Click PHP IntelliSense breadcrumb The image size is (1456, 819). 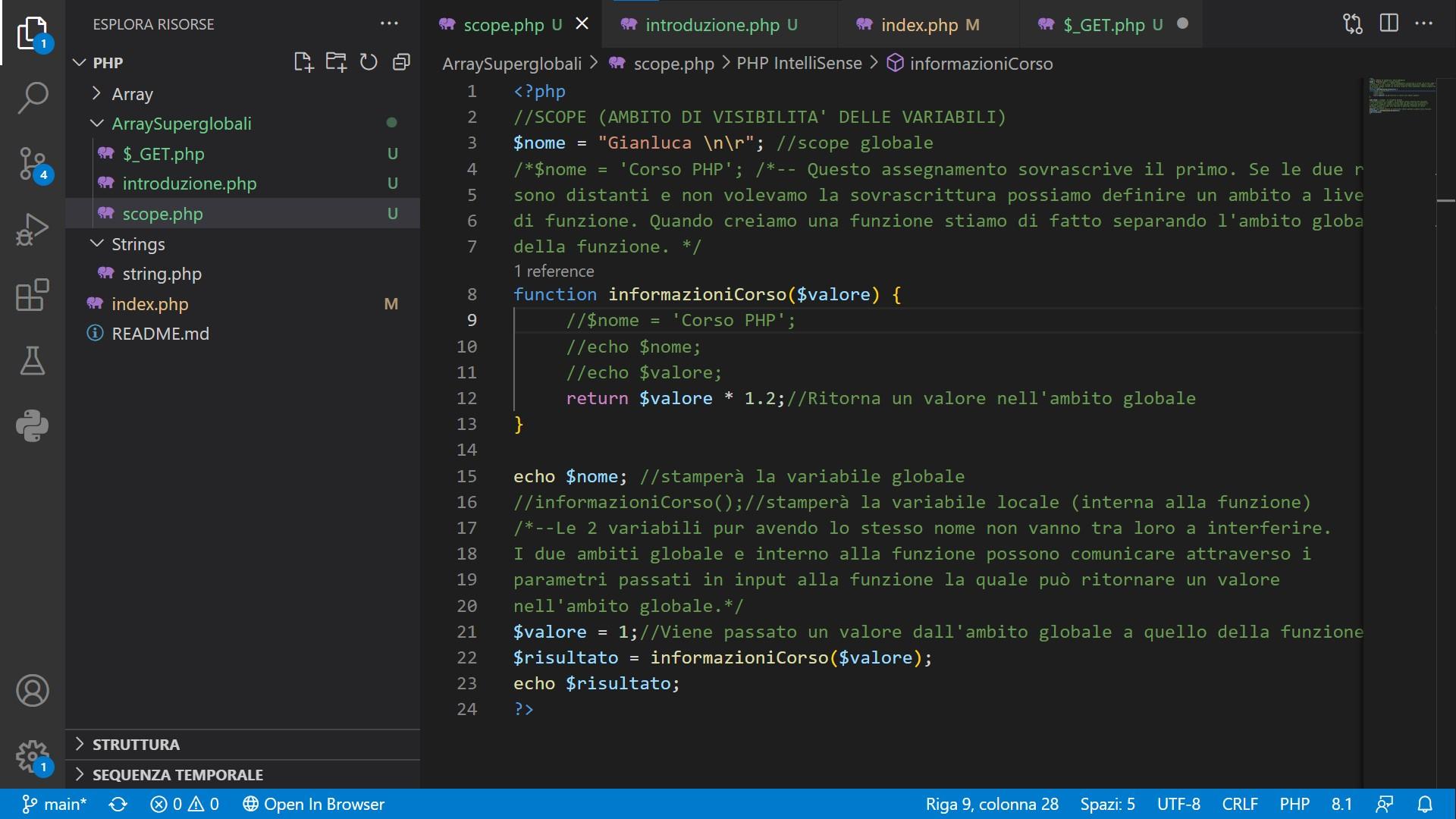click(x=799, y=64)
